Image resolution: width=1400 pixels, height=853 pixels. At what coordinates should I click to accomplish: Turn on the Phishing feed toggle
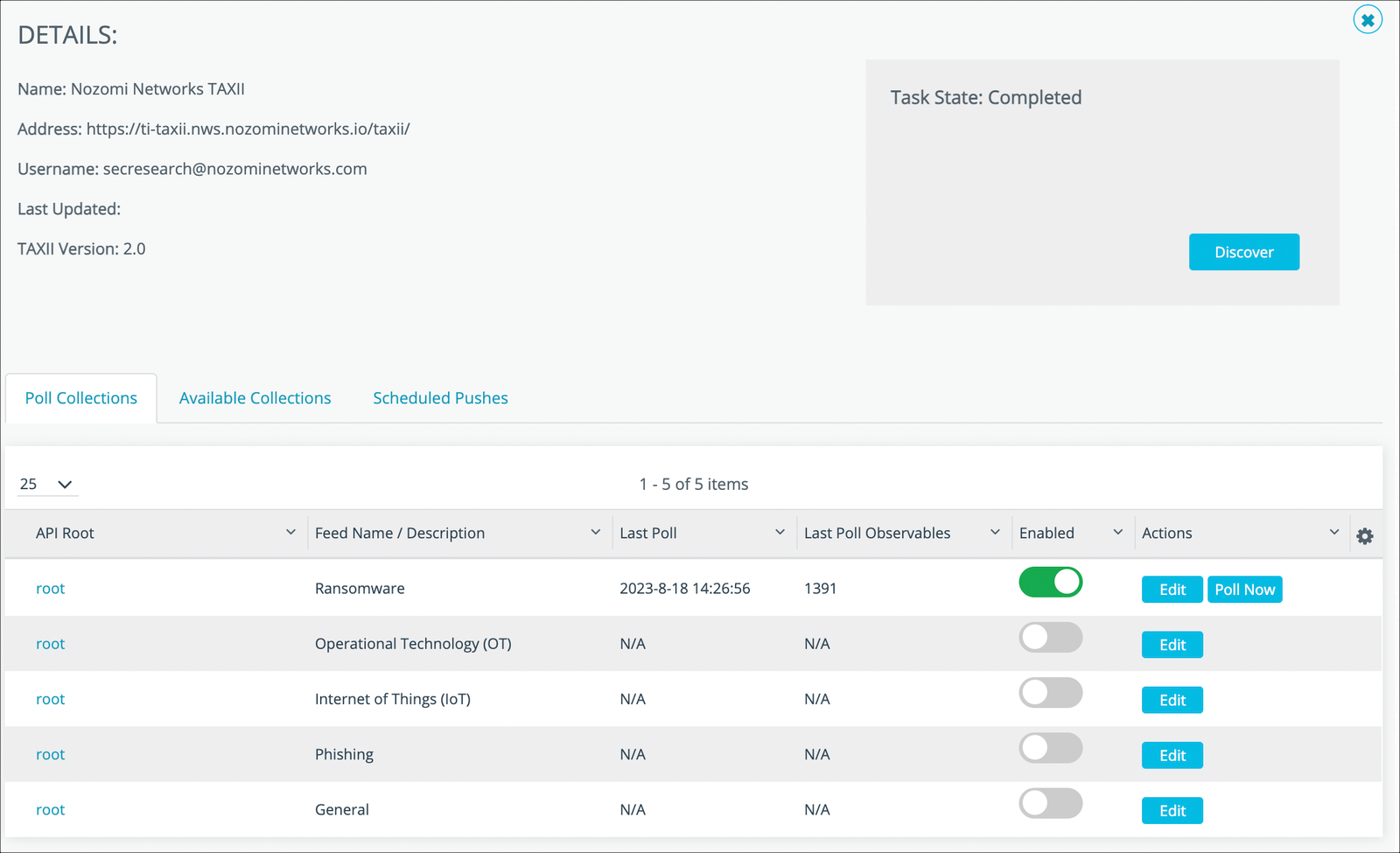tap(1051, 748)
